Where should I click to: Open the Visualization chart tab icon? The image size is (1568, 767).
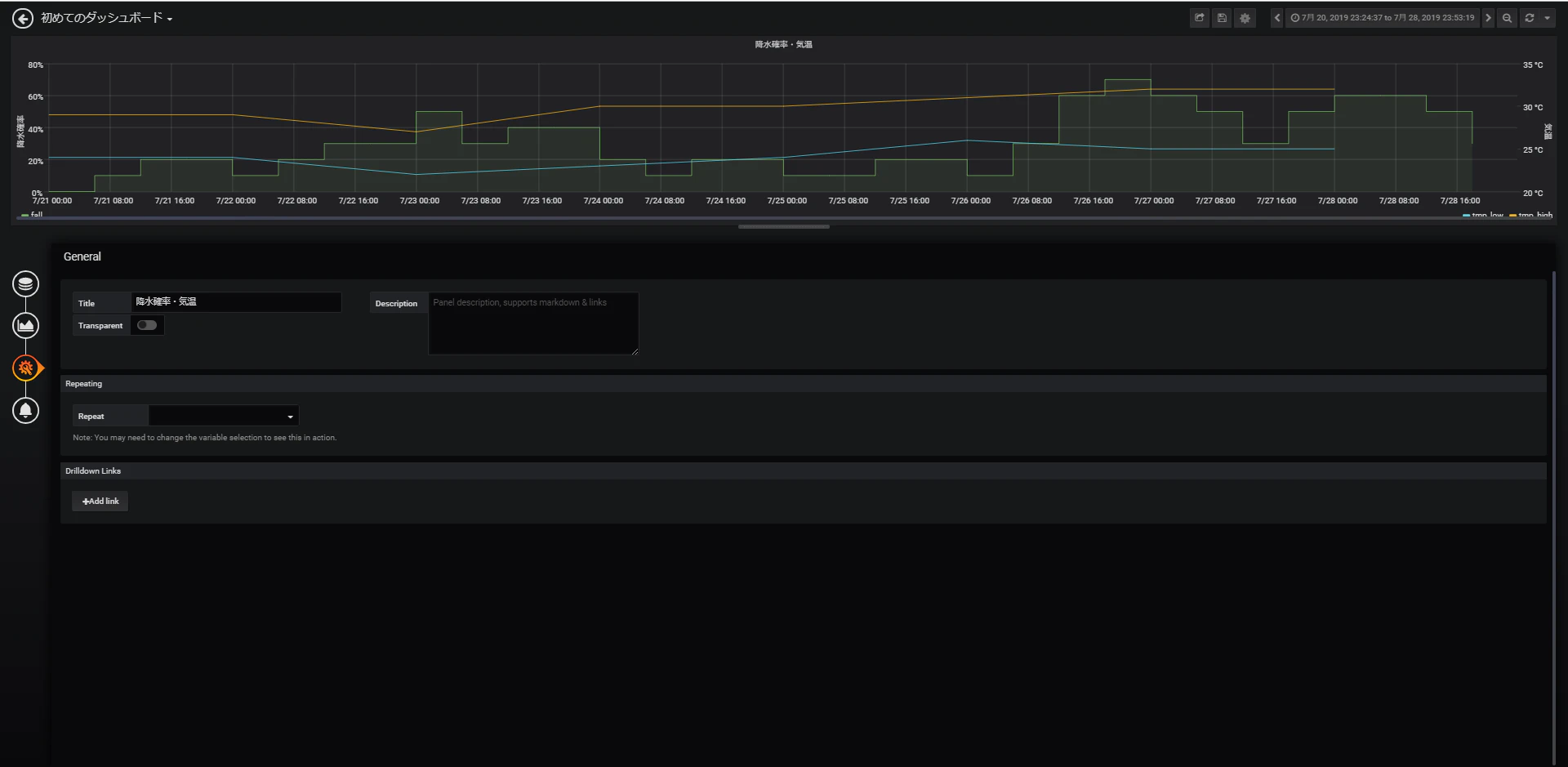coord(26,326)
